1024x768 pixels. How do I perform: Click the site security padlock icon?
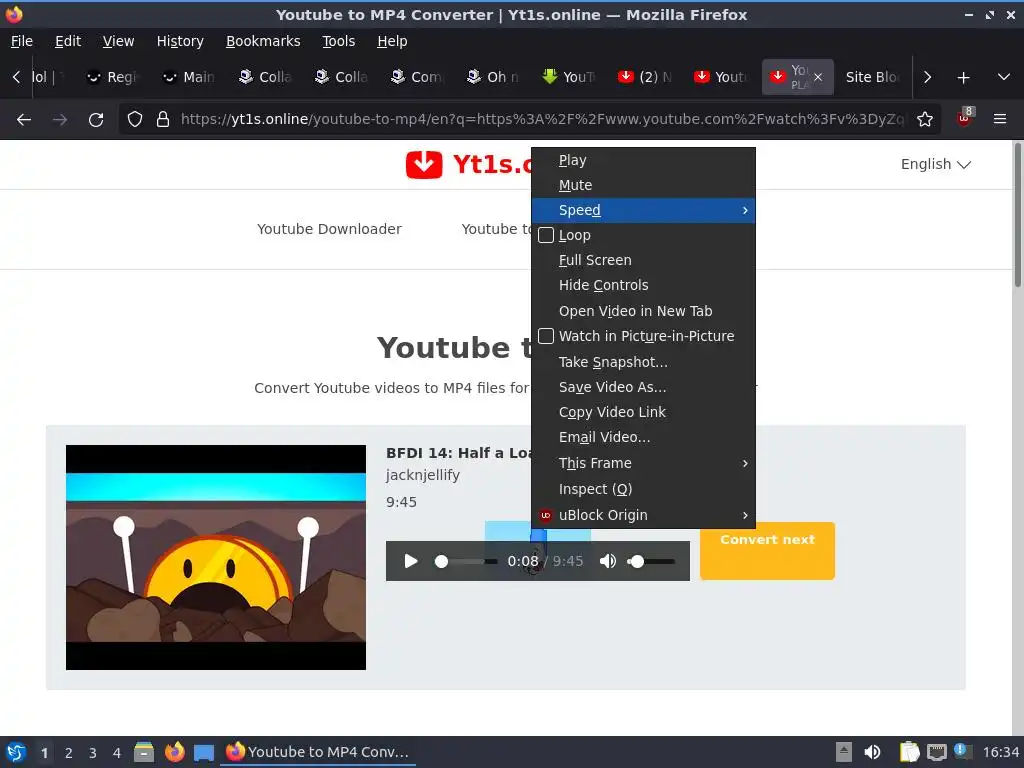pyautogui.click(x=163, y=120)
